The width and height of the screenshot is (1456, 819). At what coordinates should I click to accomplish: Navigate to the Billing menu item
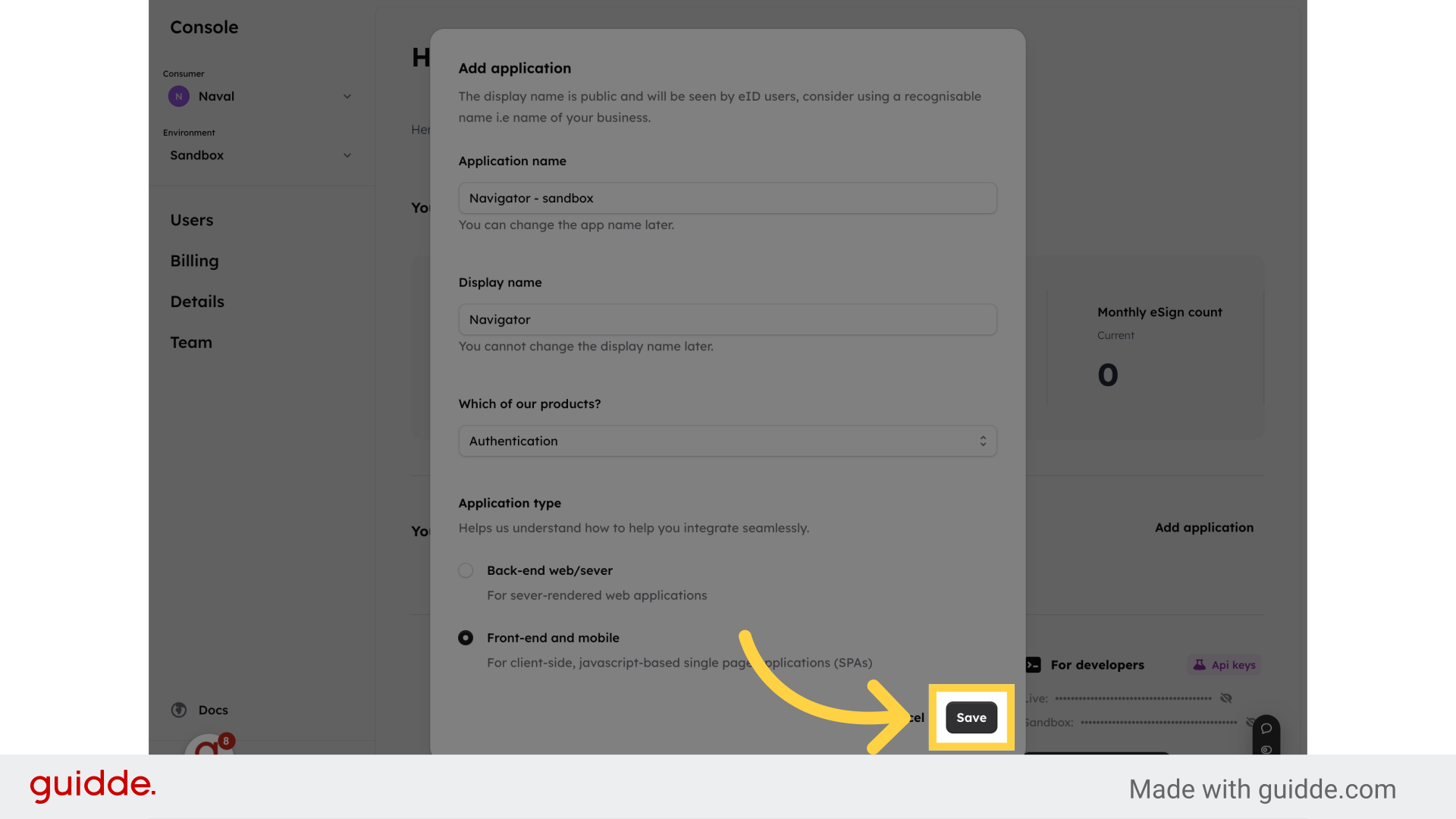[194, 261]
